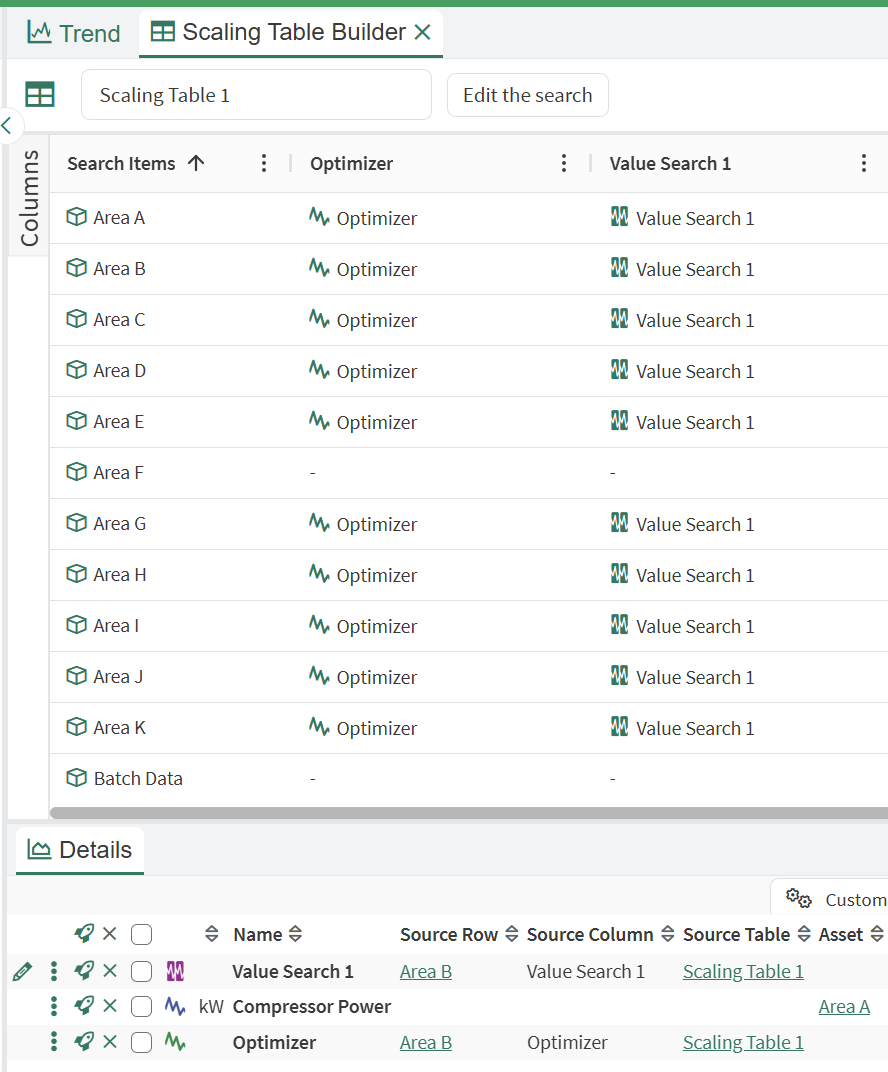Click the rocket icon for Compressor Power
The width and height of the screenshot is (888, 1072).
(84, 1006)
